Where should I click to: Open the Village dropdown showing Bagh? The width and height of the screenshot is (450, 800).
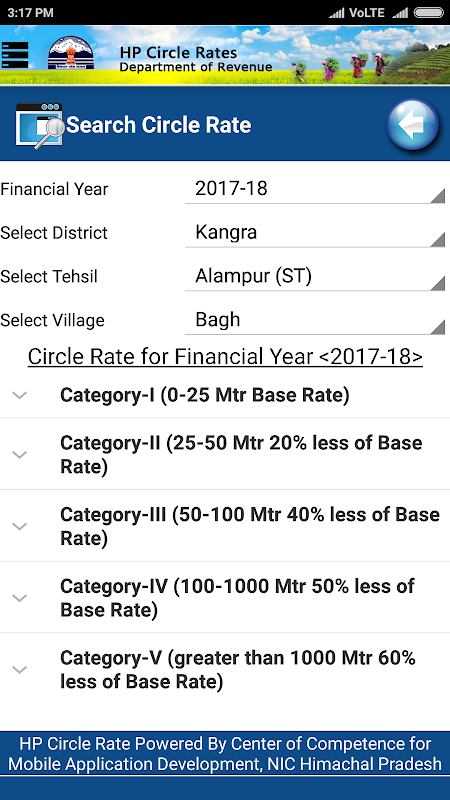(x=315, y=320)
